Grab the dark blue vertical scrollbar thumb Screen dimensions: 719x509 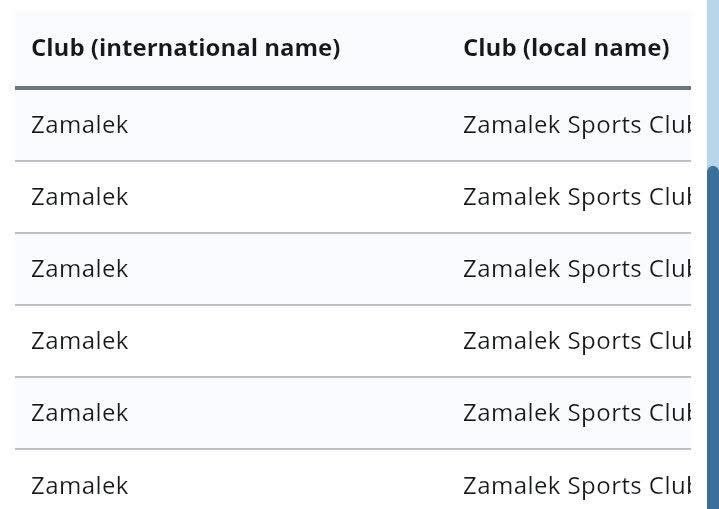[713, 340]
